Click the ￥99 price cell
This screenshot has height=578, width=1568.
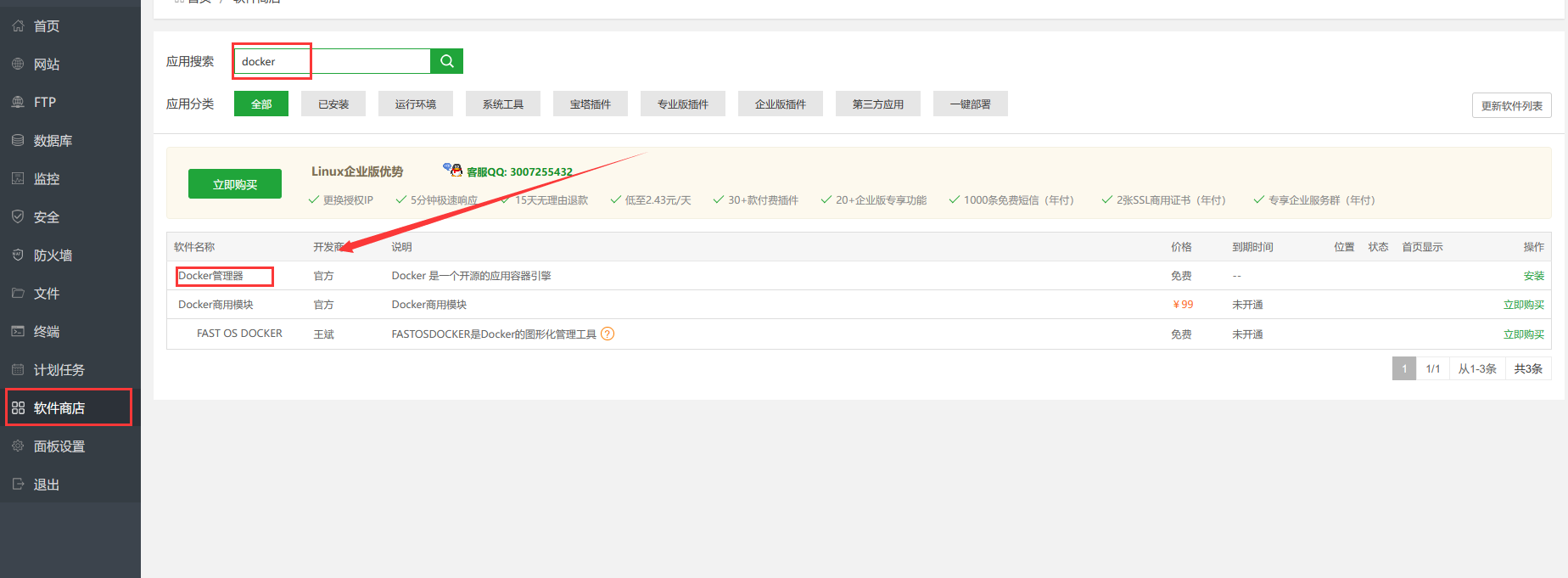pos(1183,305)
